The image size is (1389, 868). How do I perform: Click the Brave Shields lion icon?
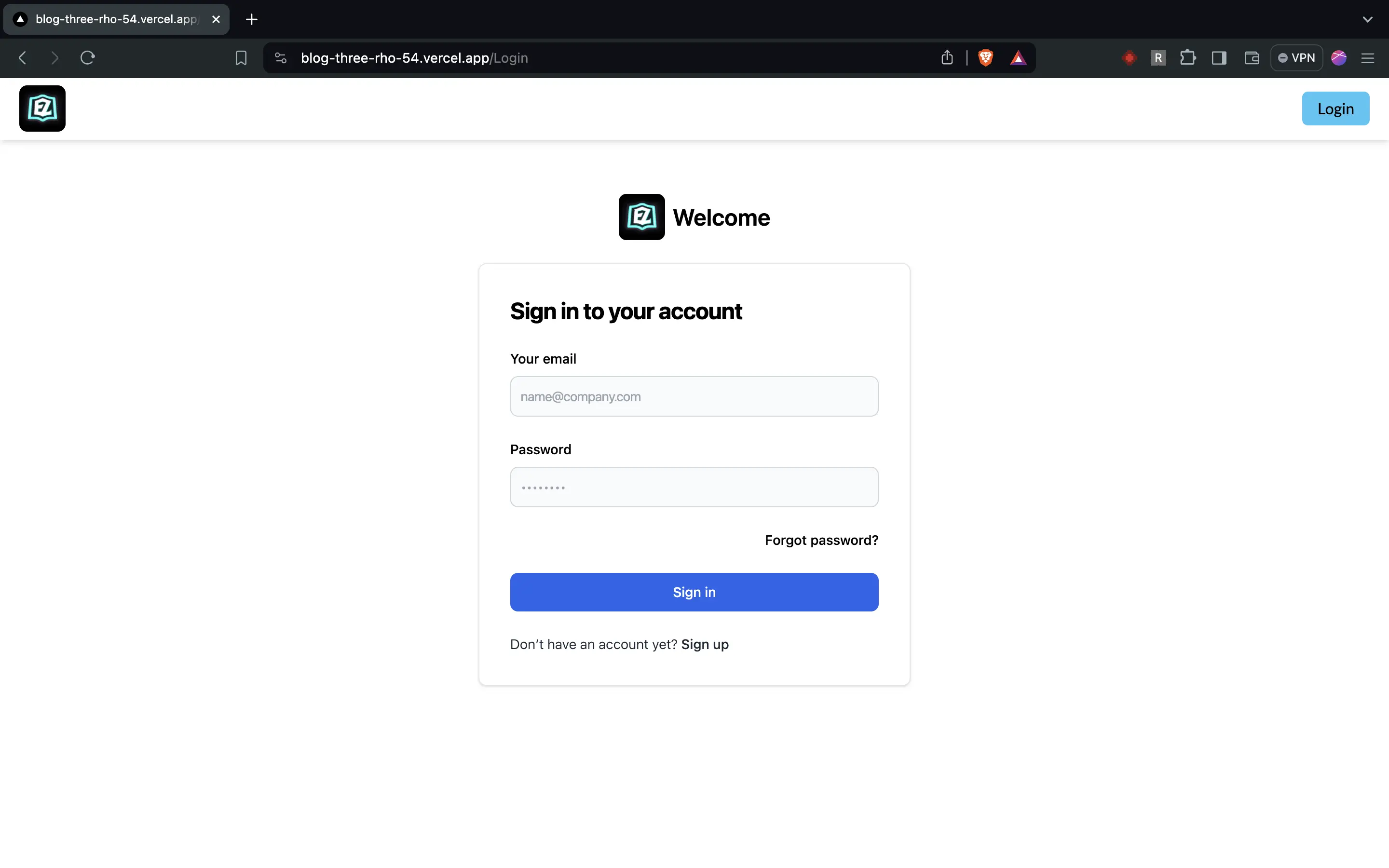985,58
